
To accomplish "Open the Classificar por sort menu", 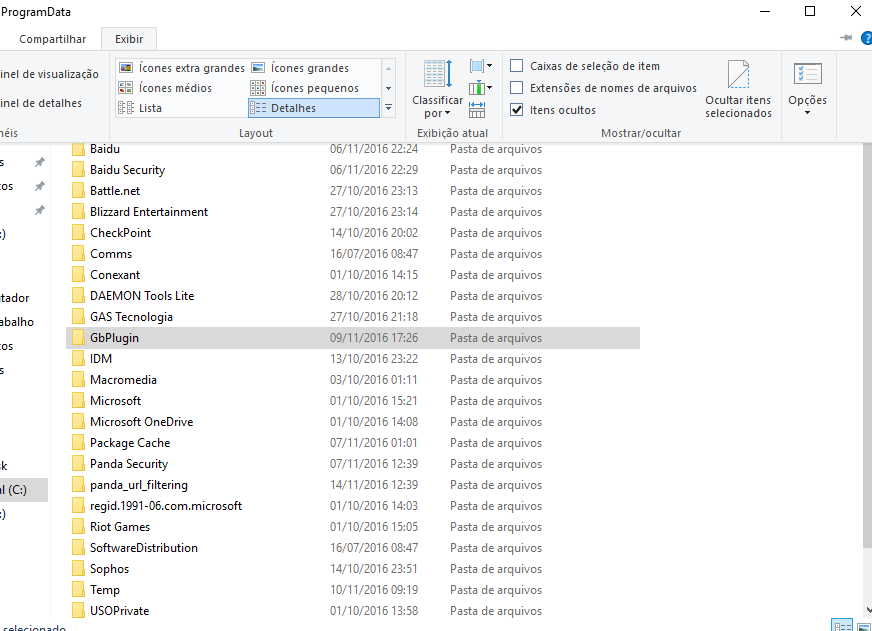I will [x=437, y=89].
